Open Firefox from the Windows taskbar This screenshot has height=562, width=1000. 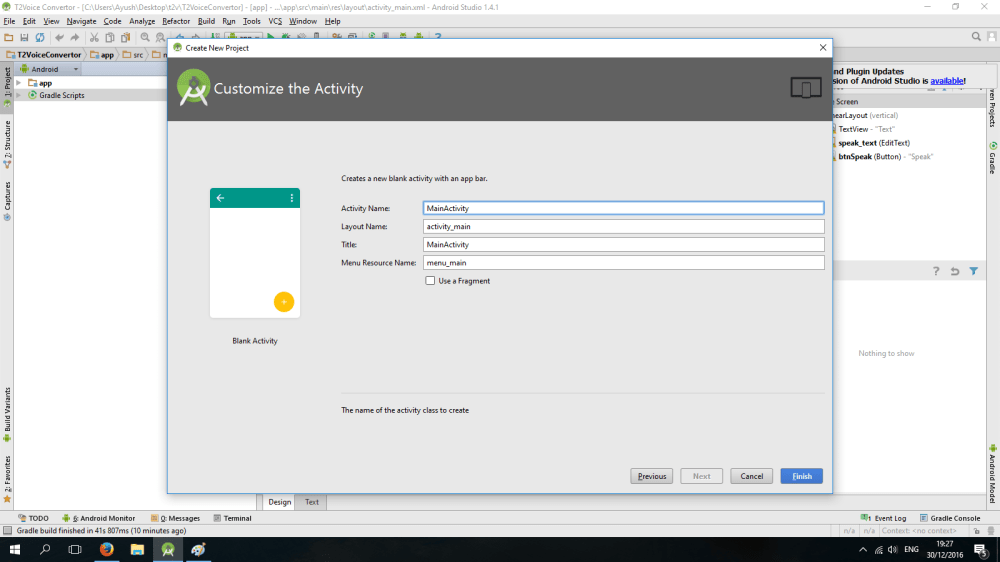[106, 550]
